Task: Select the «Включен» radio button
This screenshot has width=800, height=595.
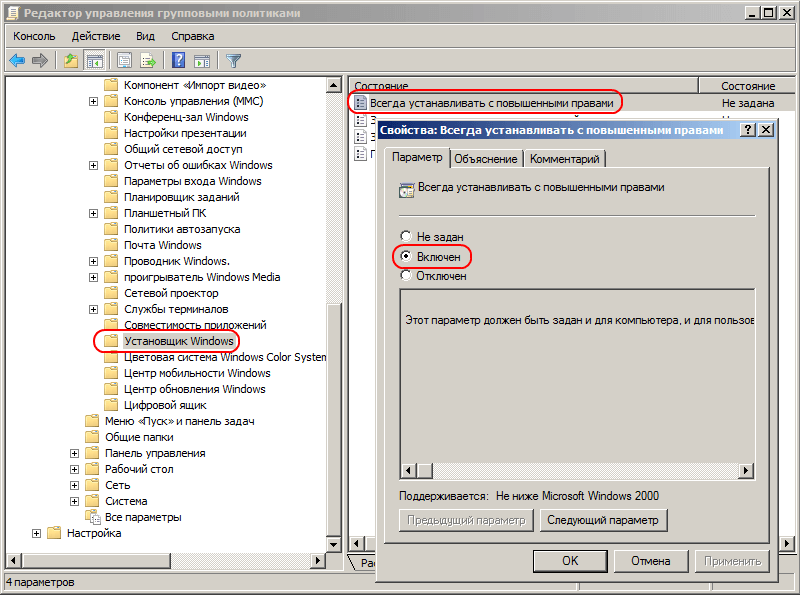Action: point(406,257)
